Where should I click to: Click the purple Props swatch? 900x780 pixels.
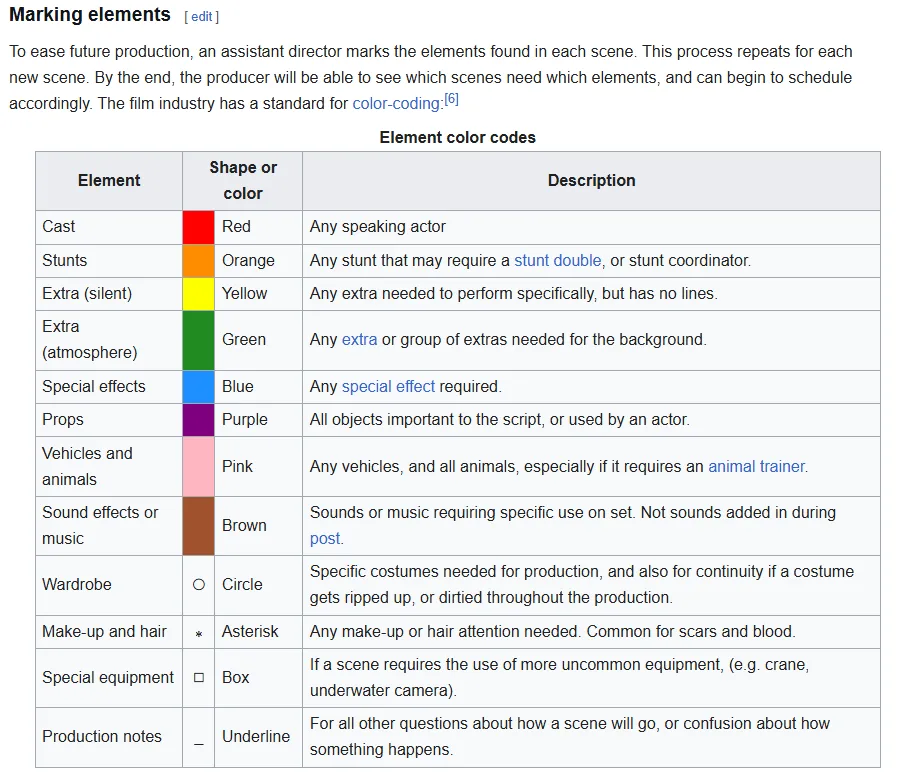click(x=199, y=420)
